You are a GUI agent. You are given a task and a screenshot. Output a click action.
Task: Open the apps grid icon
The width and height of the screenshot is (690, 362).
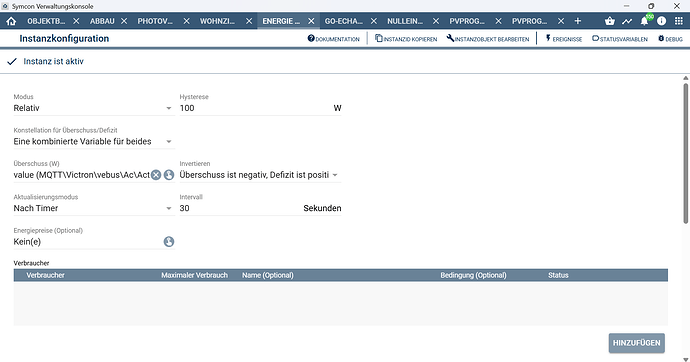[x=679, y=21]
